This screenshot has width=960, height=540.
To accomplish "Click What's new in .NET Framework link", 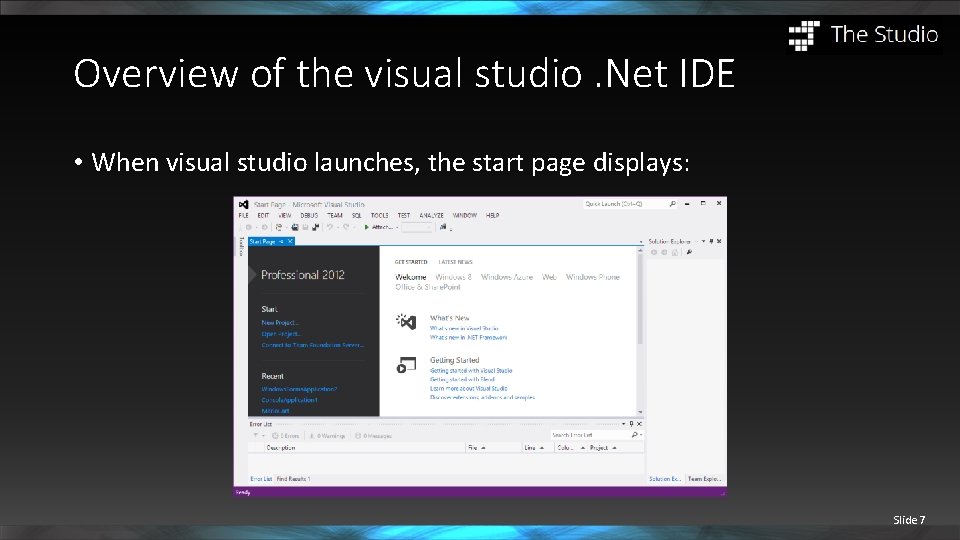I will click(x=468, y=337).
